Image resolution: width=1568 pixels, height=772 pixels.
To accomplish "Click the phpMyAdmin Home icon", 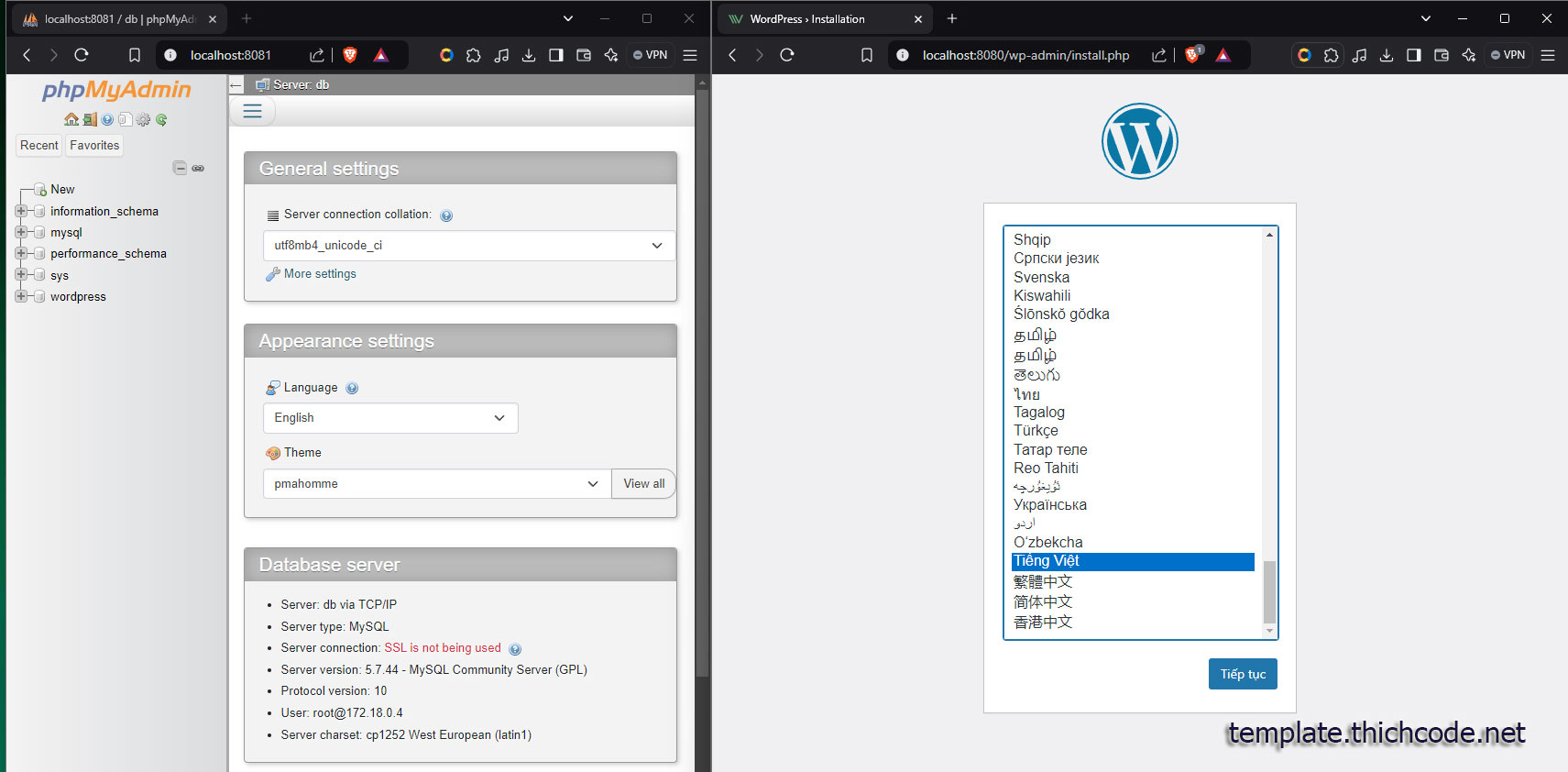I will tap(71, 119).
